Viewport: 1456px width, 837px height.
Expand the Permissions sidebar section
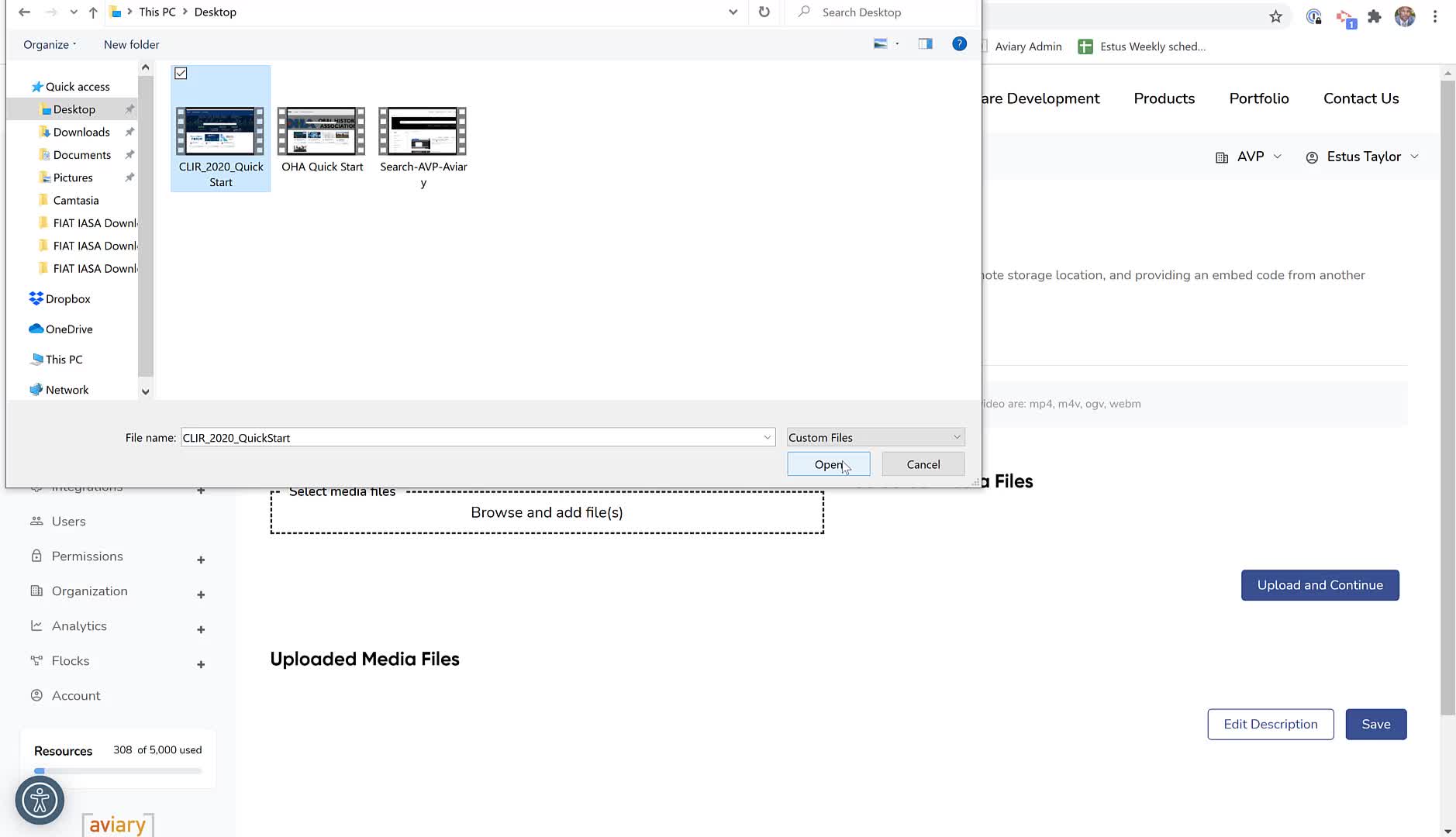(201, 560)
